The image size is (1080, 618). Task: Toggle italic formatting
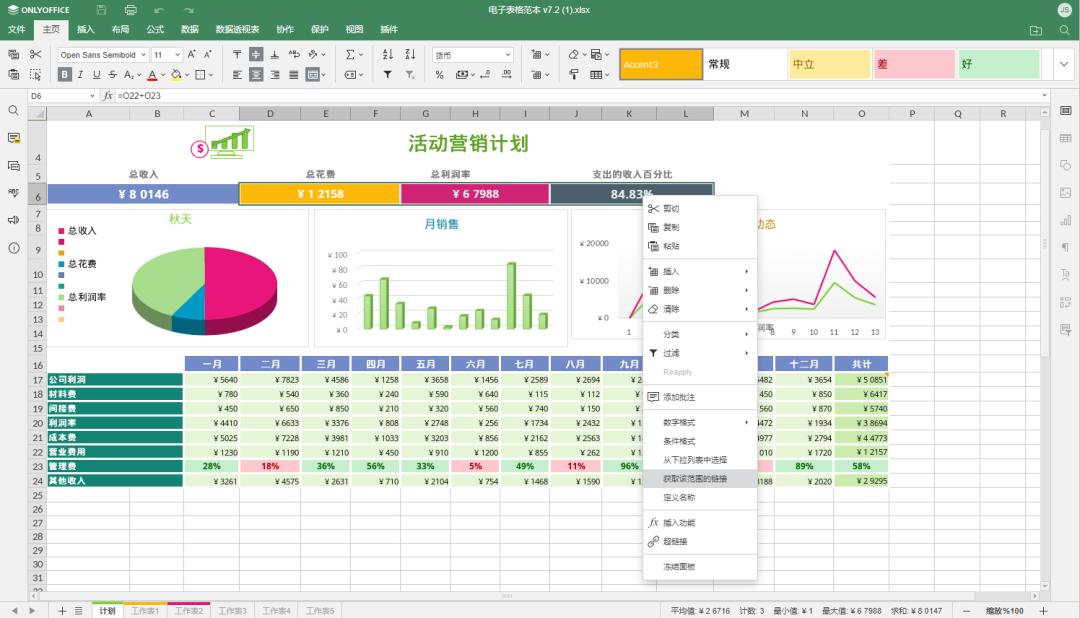point(79,74)
